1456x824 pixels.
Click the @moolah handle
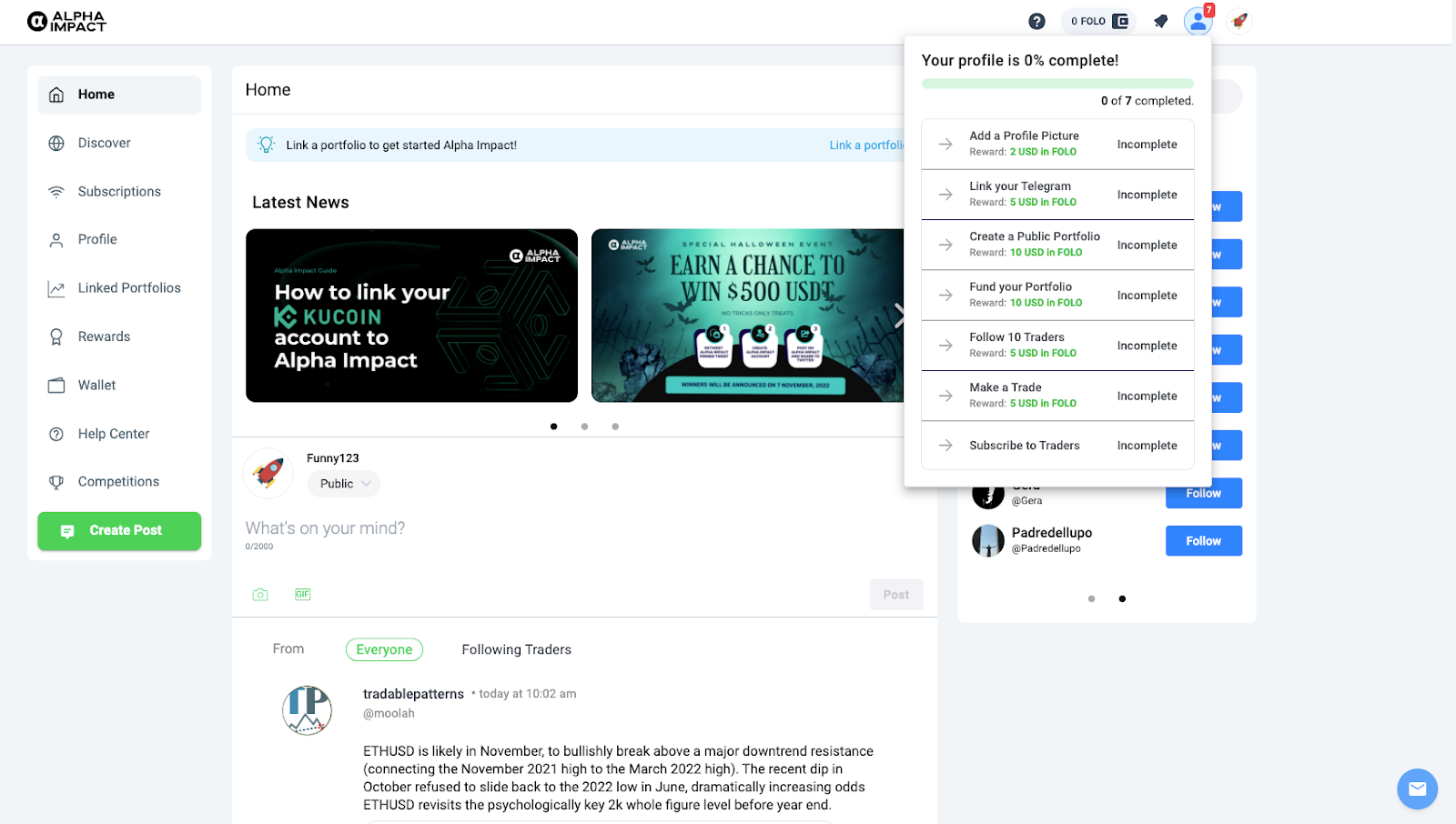tap(389, 714)
